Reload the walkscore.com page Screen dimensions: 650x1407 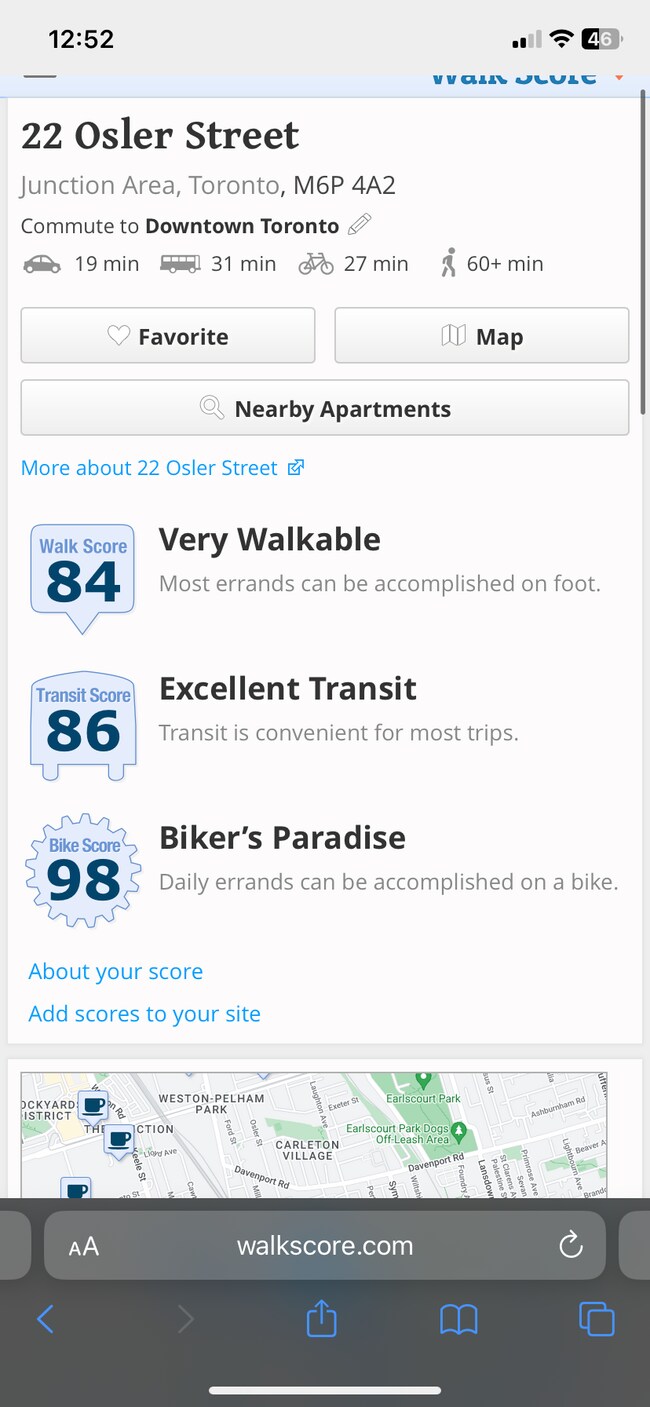[570, 1245]
